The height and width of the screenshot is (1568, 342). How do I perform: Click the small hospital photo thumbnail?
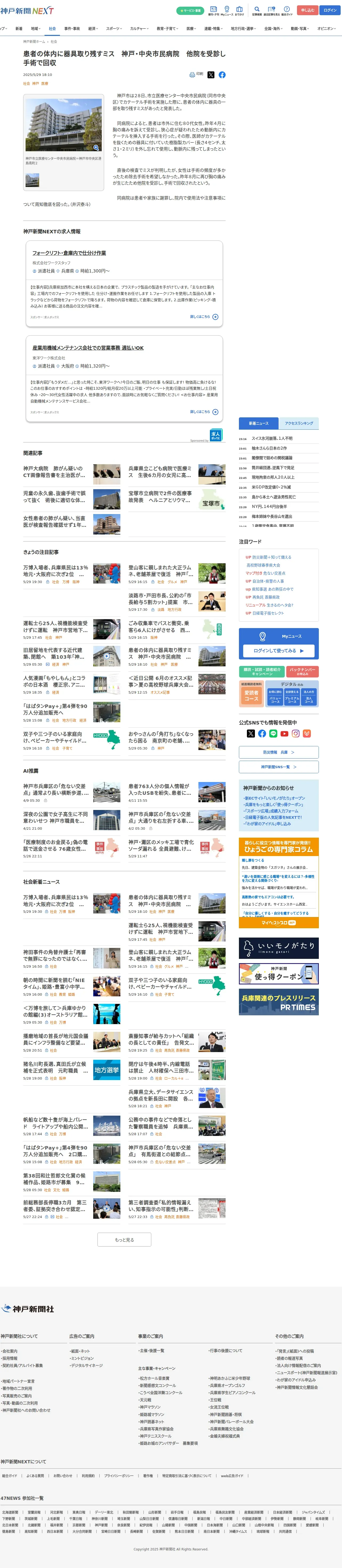pyautogui.click(x=32, y=180)
